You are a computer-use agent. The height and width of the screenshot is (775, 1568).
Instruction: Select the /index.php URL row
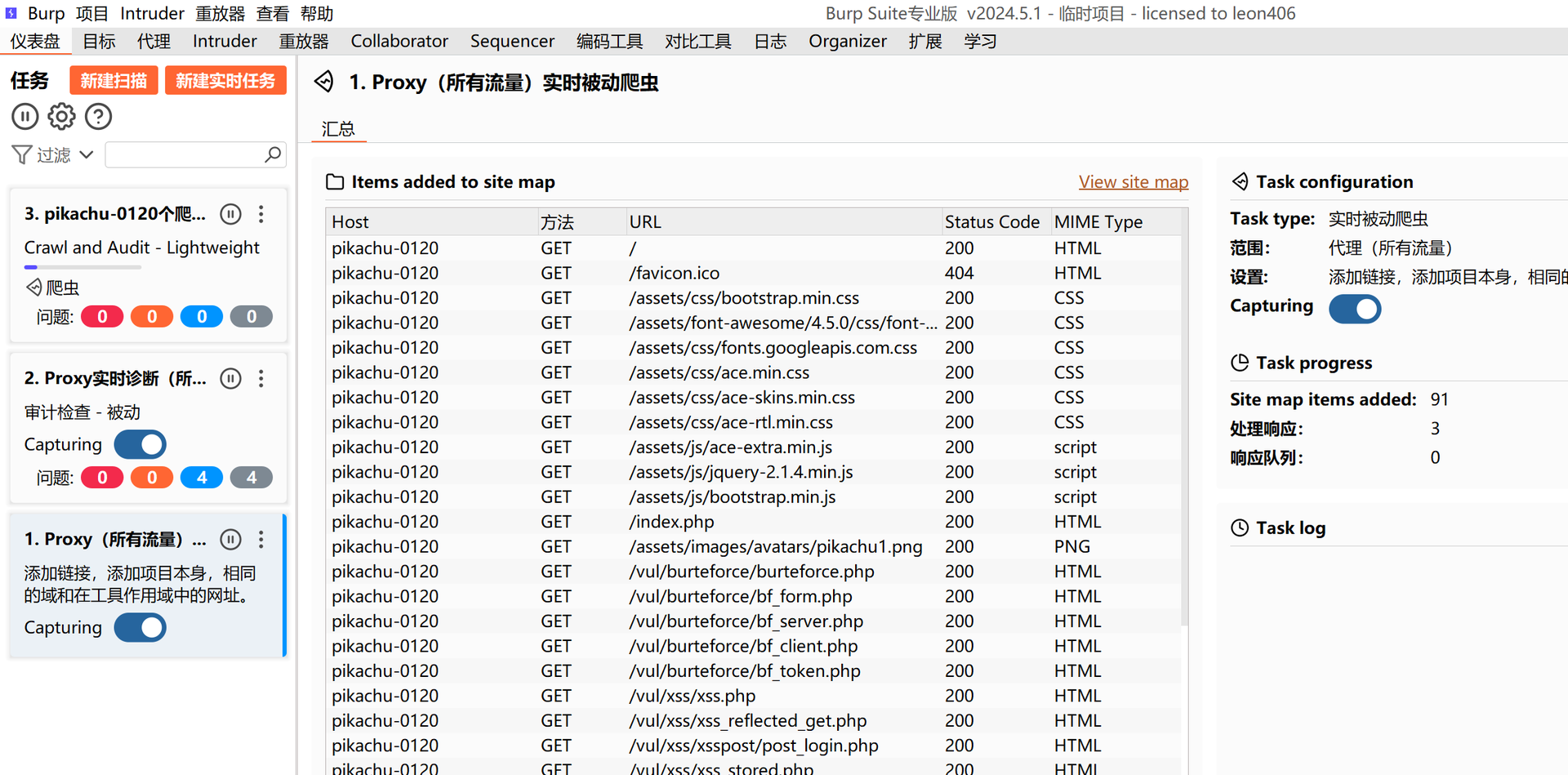tap(753, 521)
